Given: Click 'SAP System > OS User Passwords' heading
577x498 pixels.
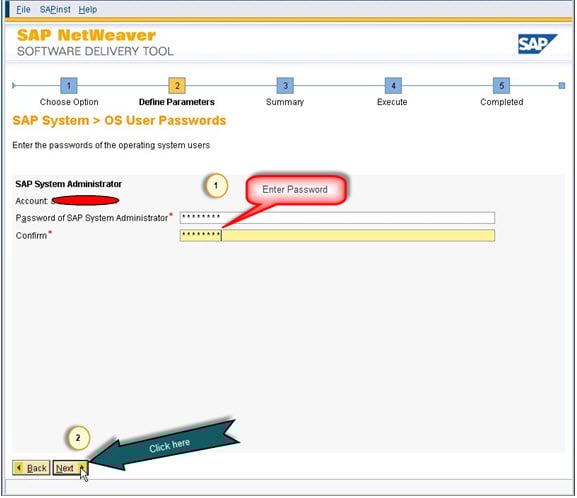Looking at the screenshot, I should pyautogui.click(x=119, y=121).
